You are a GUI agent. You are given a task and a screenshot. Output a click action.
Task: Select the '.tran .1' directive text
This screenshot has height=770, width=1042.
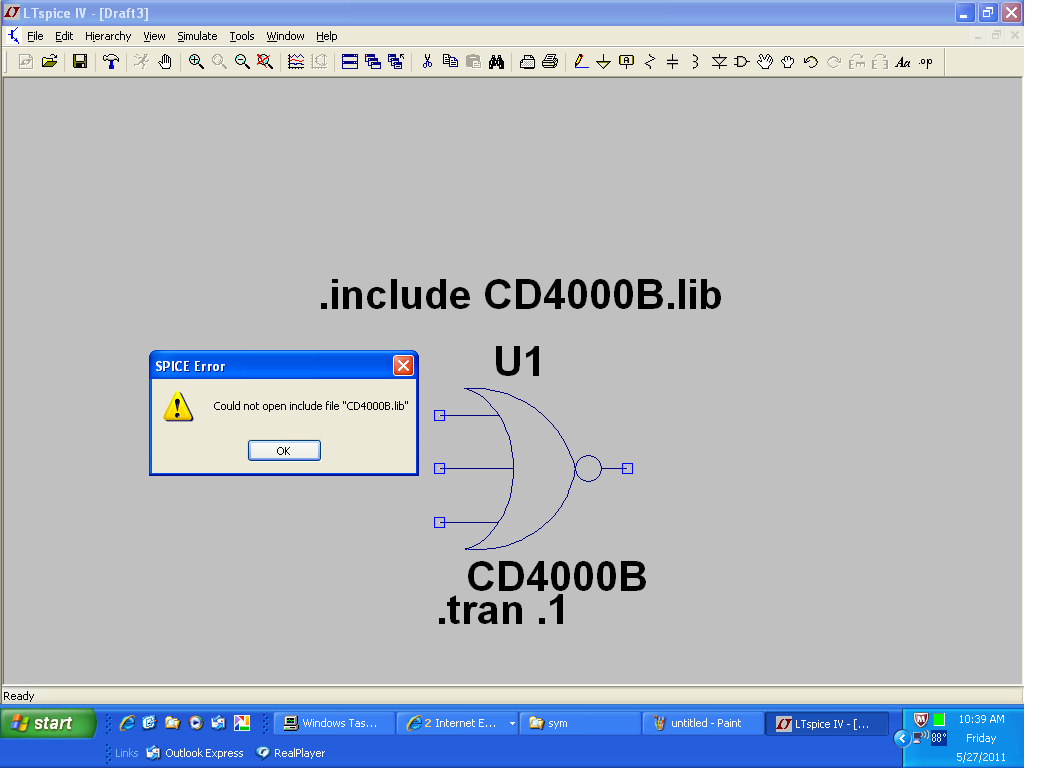pyautogui.click(x=502, y=610)
